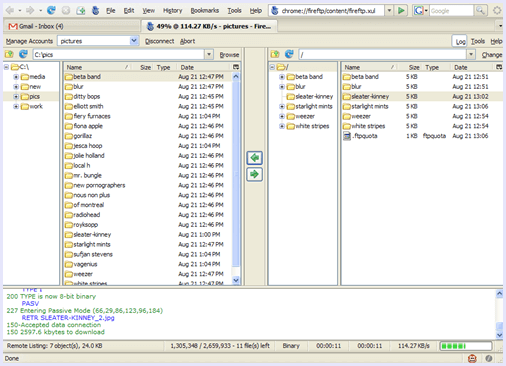Open the browser Tools menu
Image resolution: width=506 pixels, height=366 pixels.
[234, 11]
